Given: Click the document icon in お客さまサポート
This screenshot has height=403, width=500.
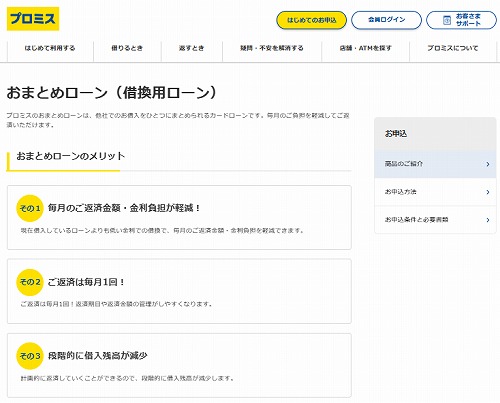Looking at the screenshot, I should click(447, 20).
